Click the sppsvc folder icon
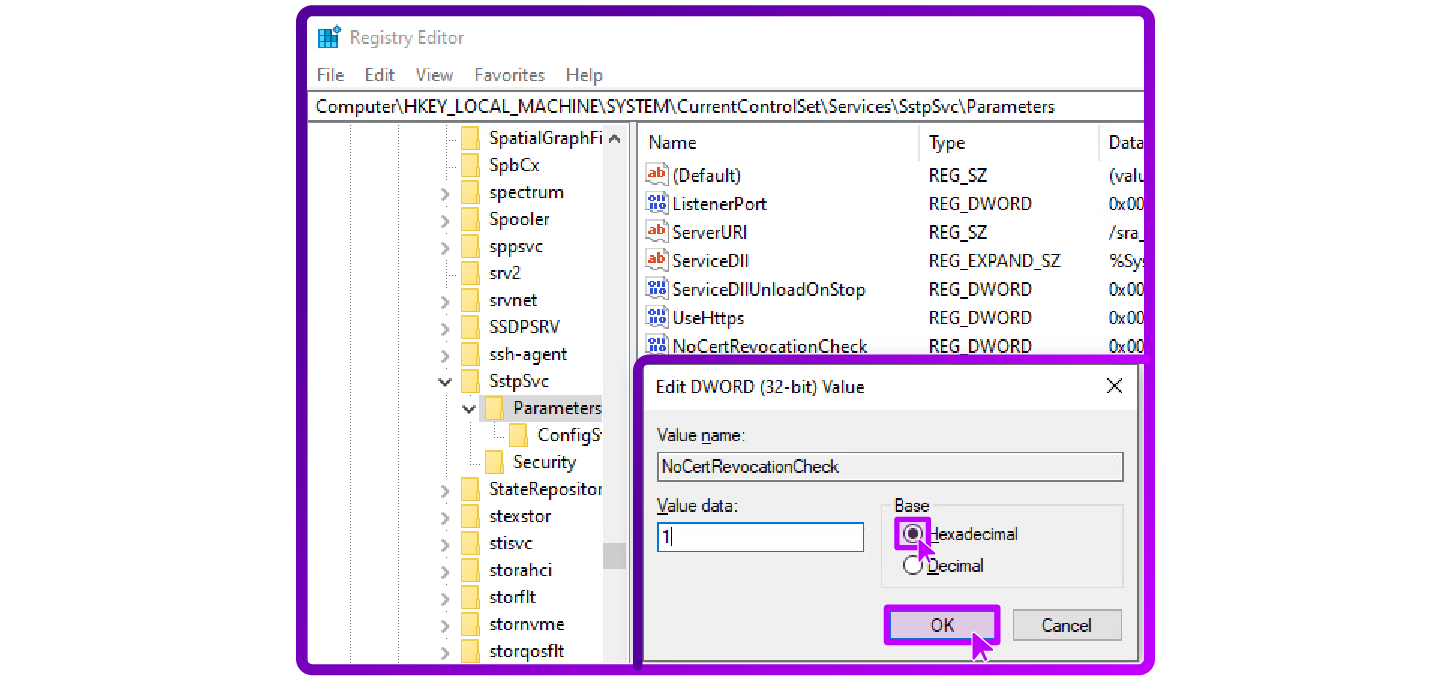The height and width of the screenshot is (682, 1456). pyautogui.click(x=471, y=246)
